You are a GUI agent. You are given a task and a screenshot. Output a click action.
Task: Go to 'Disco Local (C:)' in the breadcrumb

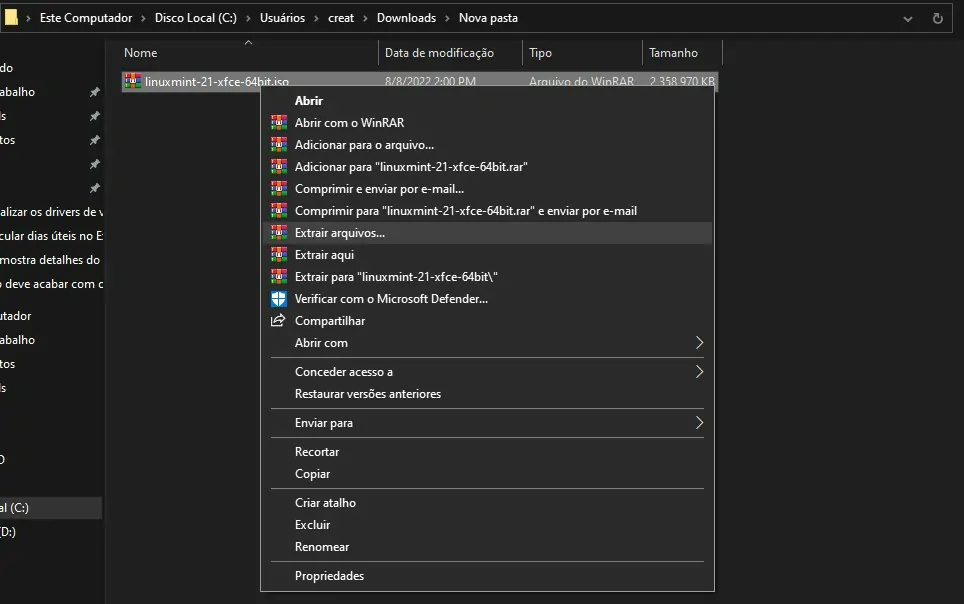(x=196, y=18)
